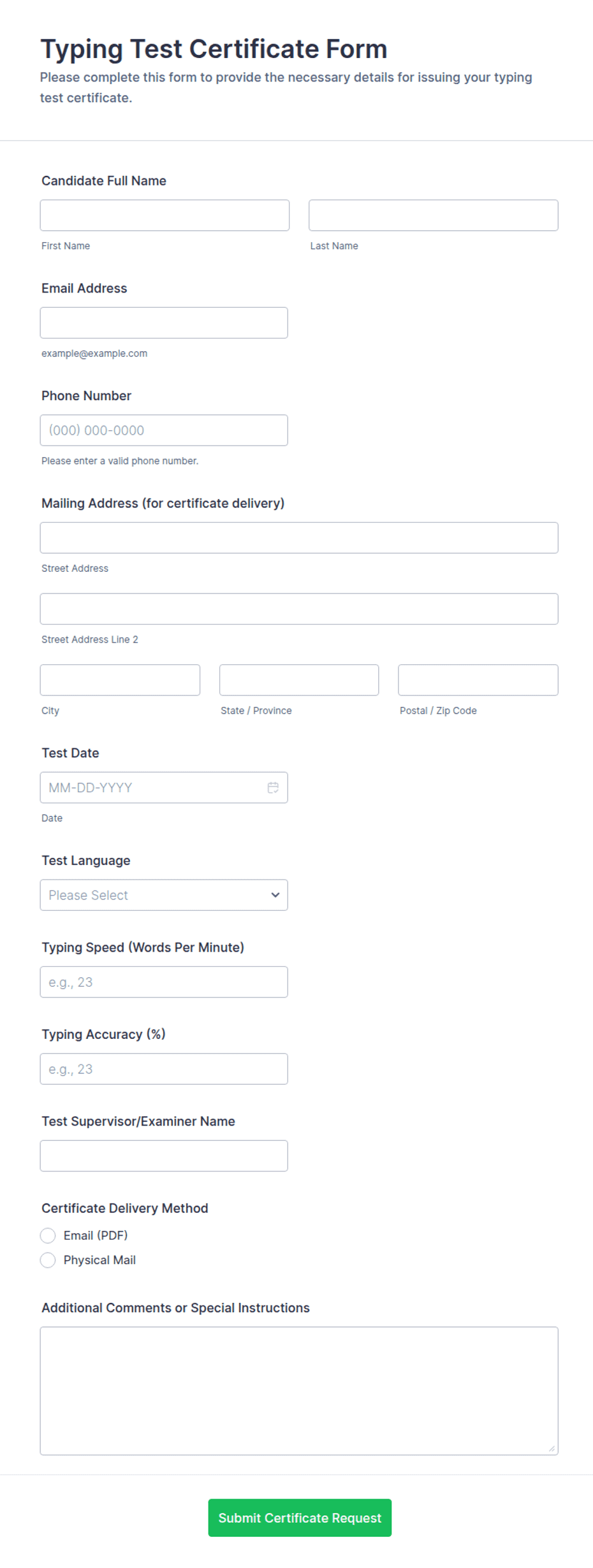Click the First Name input field
This screenshot has width=593, height=1568.
tap(164, 215)
